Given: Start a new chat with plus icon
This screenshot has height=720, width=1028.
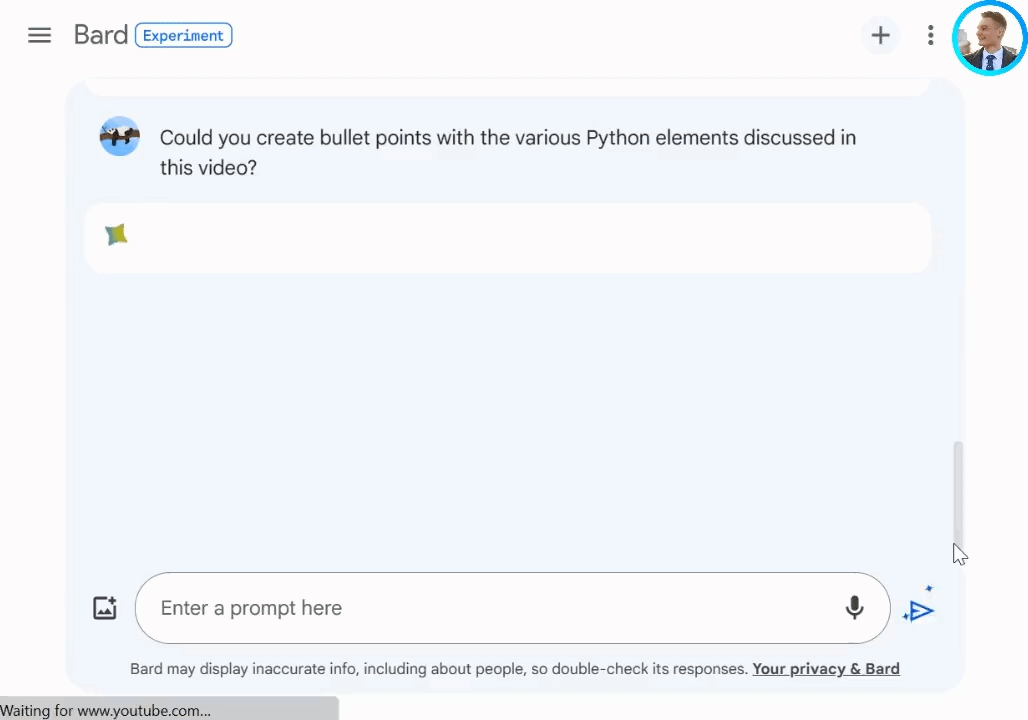Looking at the screenshot, I should [x=880, y=35].
